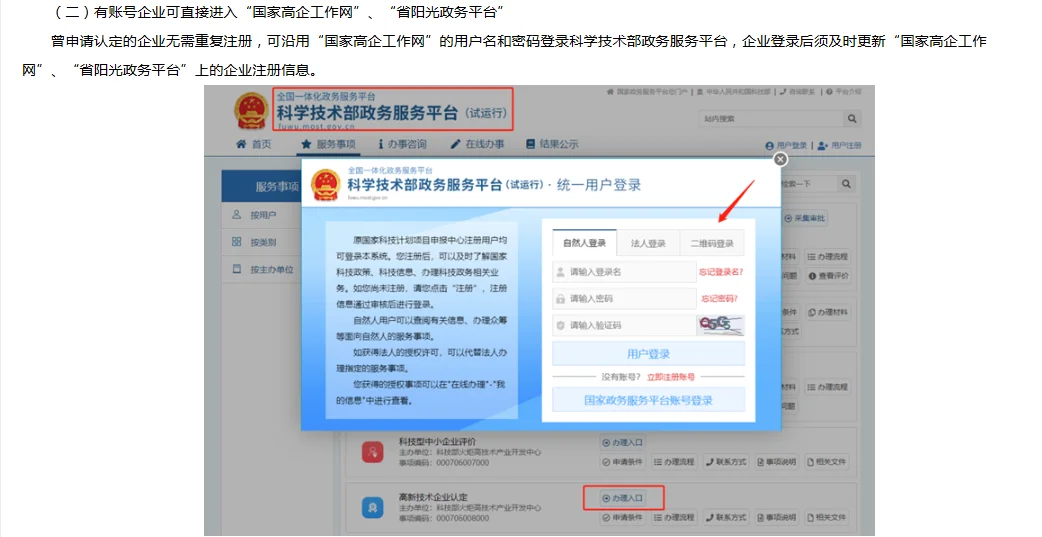
Task: Click 办理流程 for 高新技术企业认定
Action: click(x=675, y=517)
